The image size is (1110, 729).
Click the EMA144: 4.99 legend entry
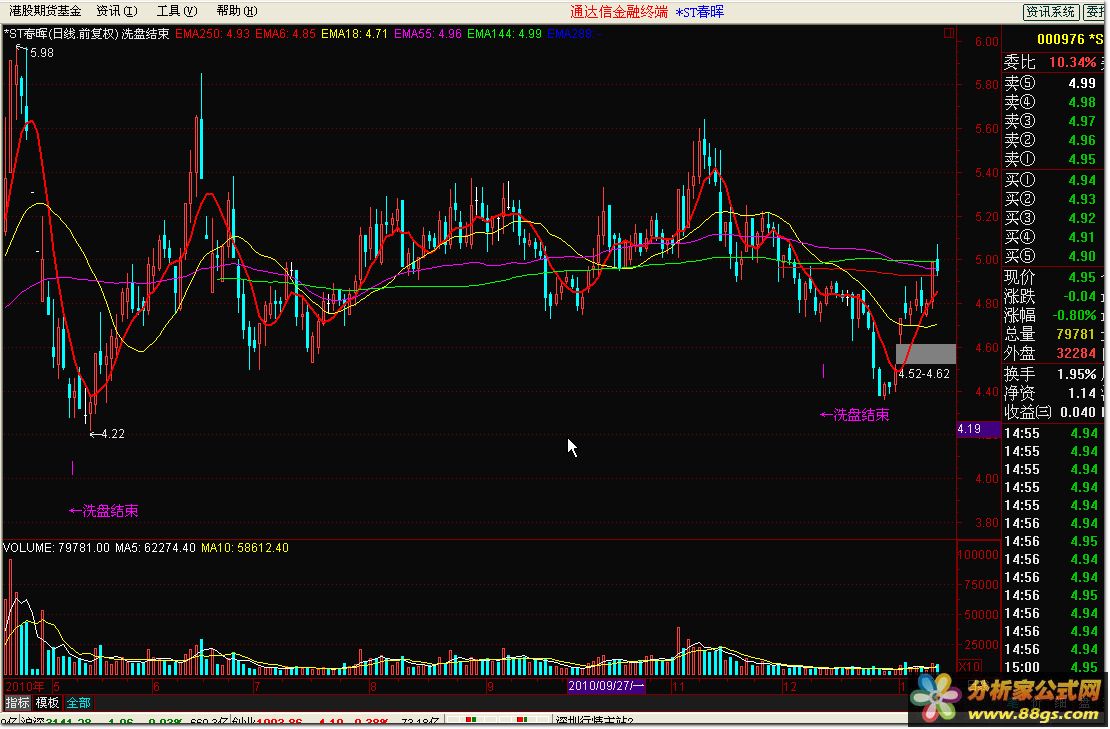(505, 34)
